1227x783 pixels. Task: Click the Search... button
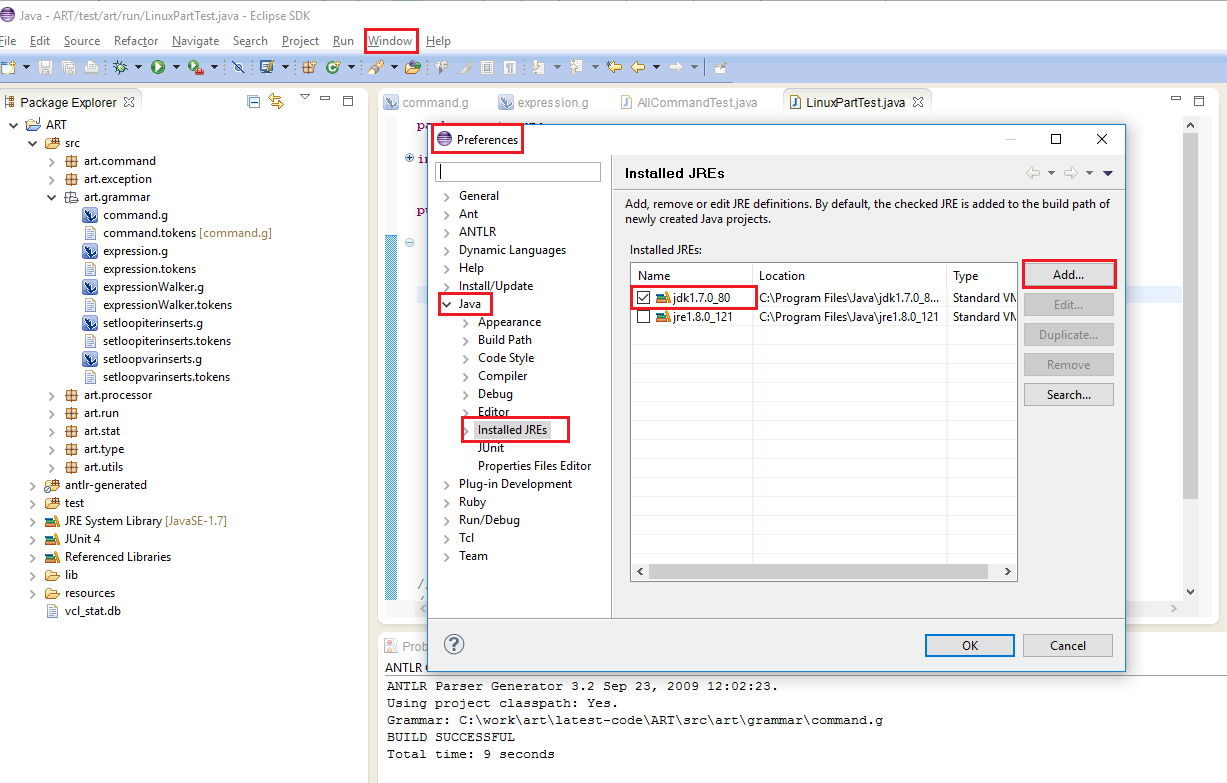tap(1068, 394)
